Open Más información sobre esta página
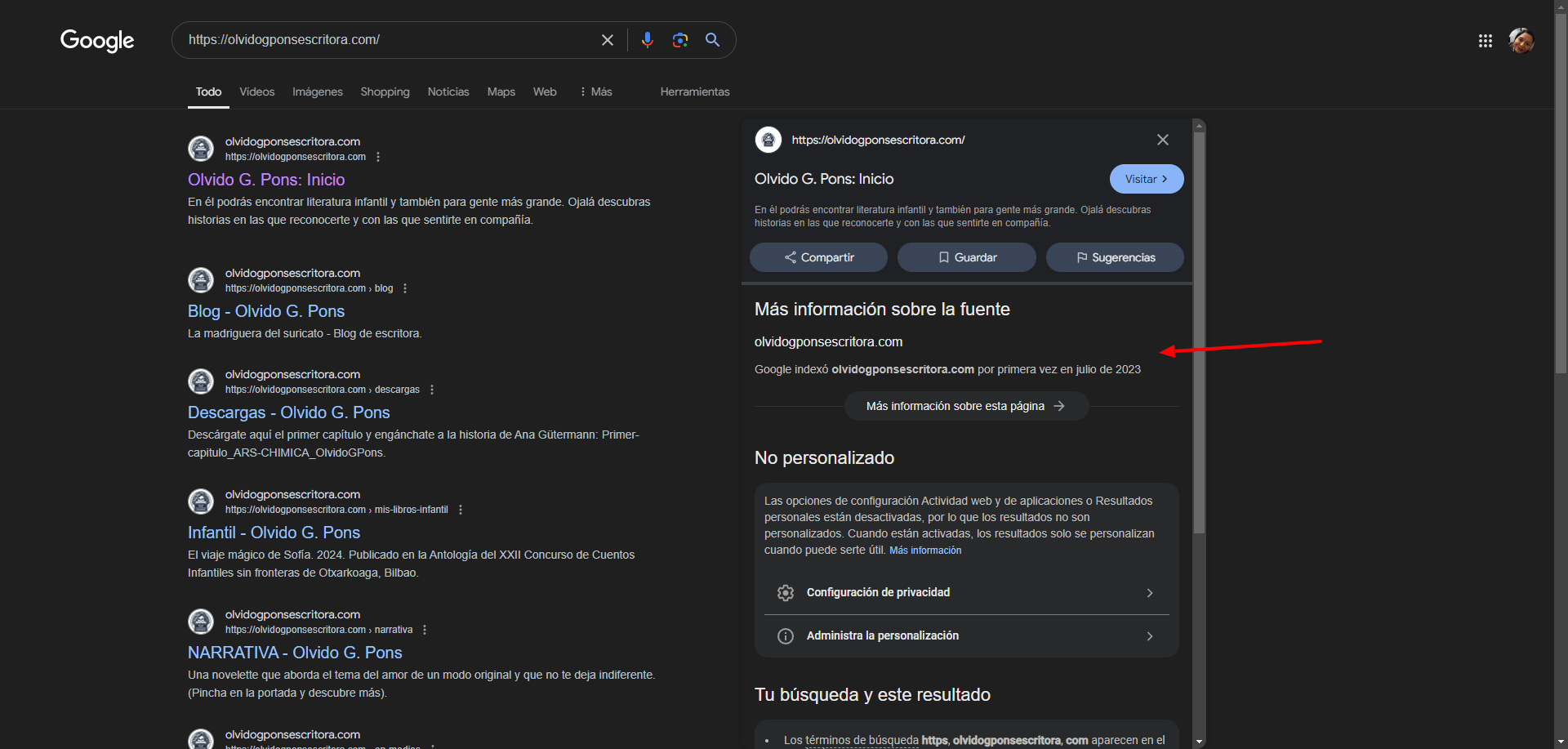Screen dimensions: 1568x749 click(x=966, y=406)
